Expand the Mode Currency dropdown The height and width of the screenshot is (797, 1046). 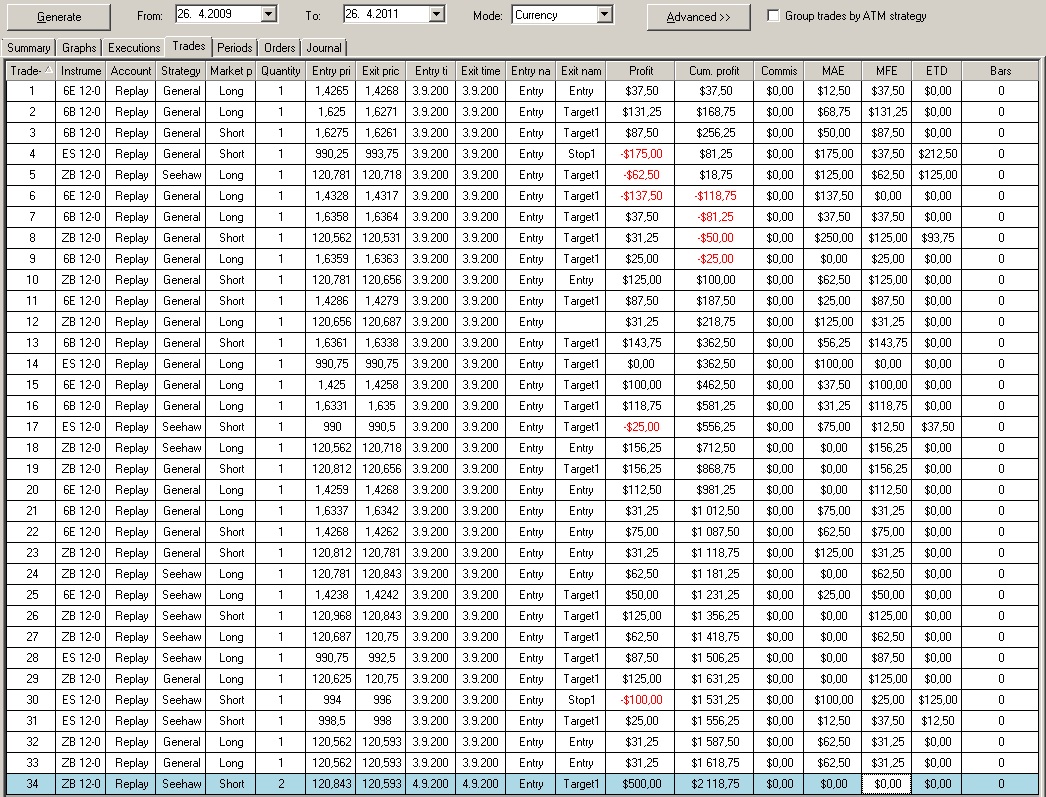604,14
